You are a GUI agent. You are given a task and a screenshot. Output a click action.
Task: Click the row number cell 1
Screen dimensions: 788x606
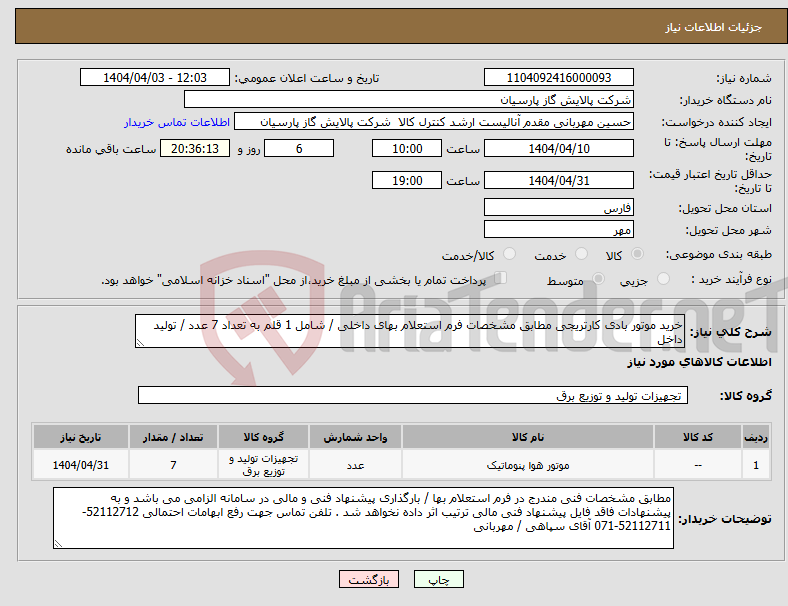pyautogui.click(x=756, y=465)
